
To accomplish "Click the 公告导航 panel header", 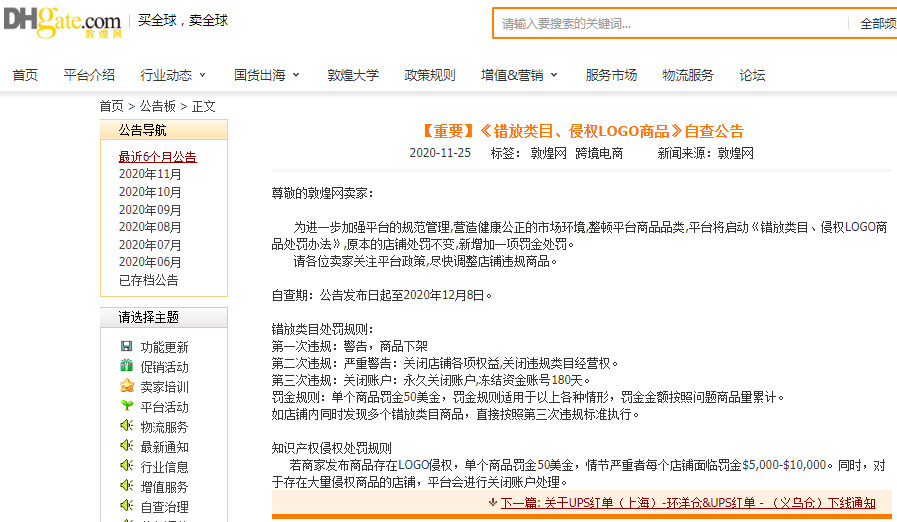I will [x=164, y=130].
